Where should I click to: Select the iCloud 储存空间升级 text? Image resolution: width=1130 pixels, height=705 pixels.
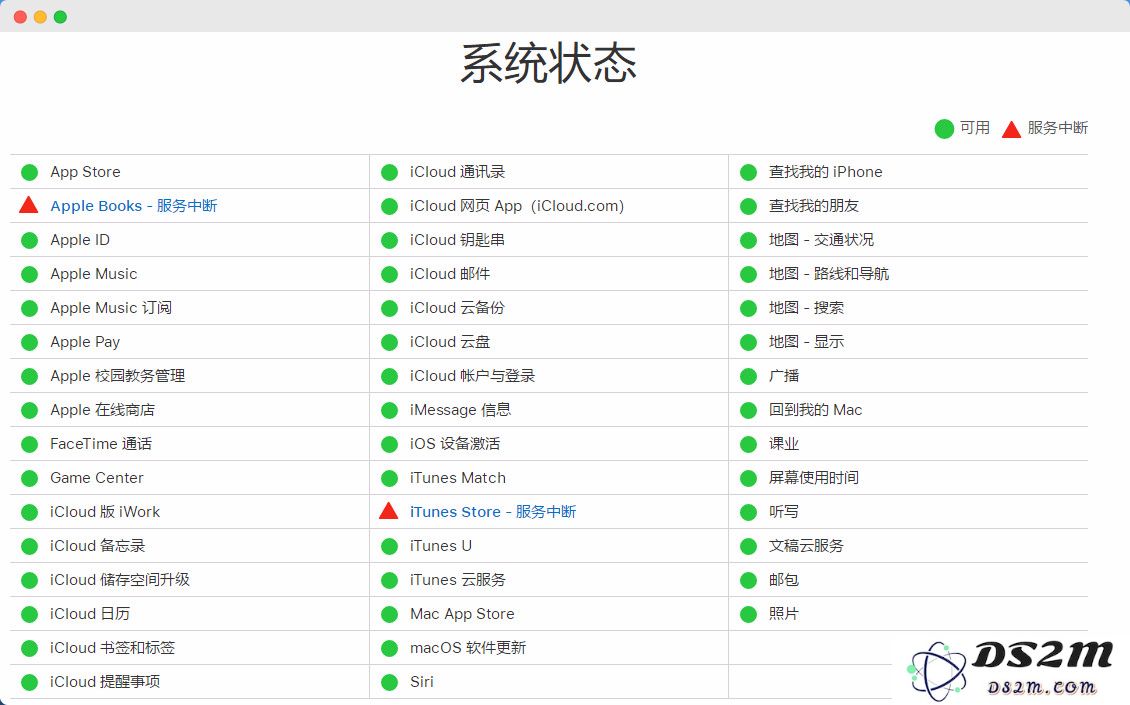(x=120, y=580)
